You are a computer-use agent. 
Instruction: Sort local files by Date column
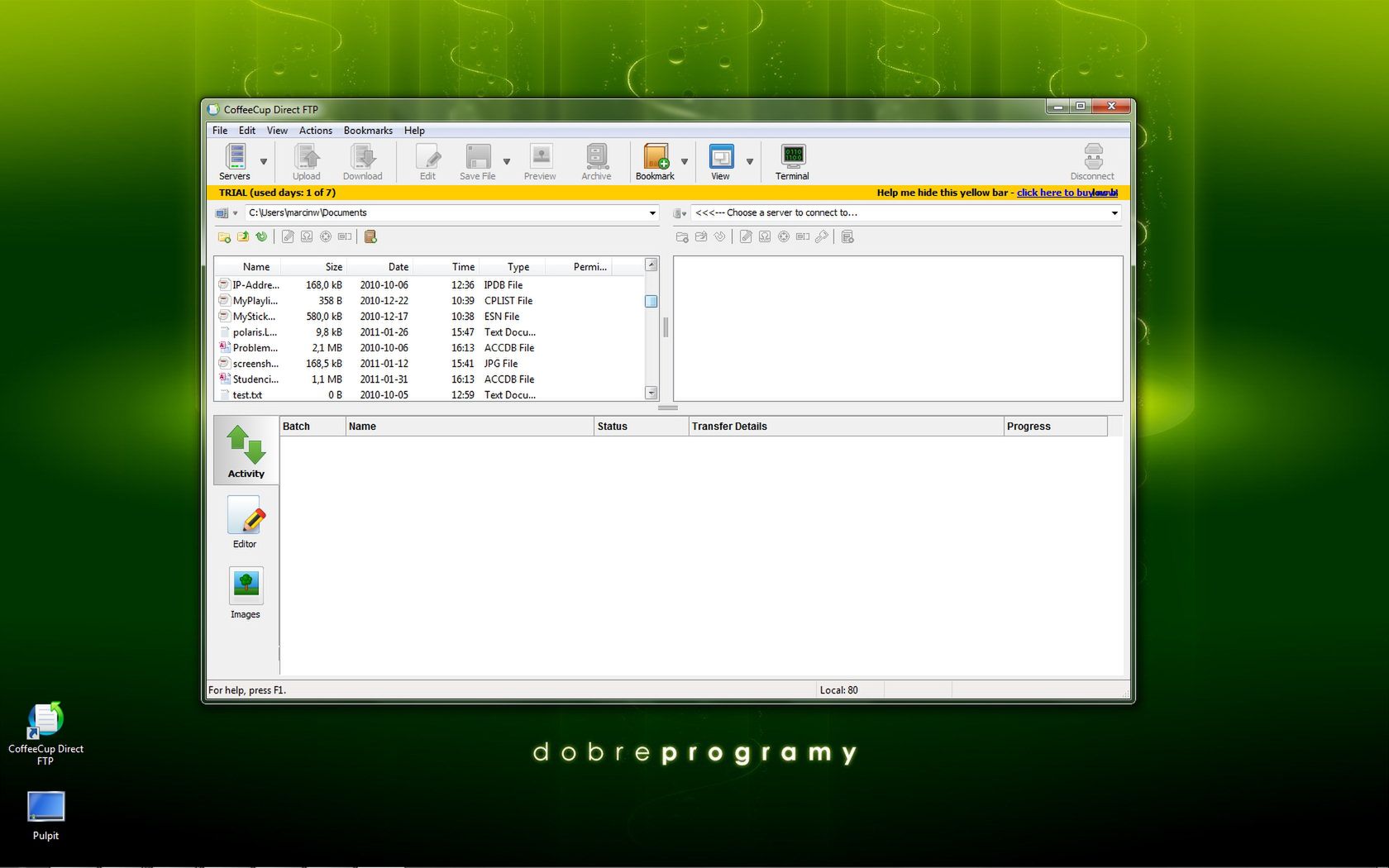pyautogui.click(x=379, y=267)
